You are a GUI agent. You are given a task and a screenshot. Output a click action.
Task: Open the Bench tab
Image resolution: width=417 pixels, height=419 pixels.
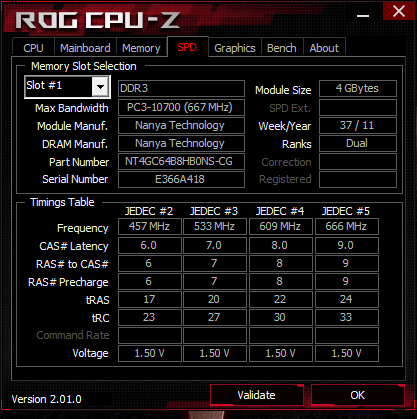pos(282,48)
